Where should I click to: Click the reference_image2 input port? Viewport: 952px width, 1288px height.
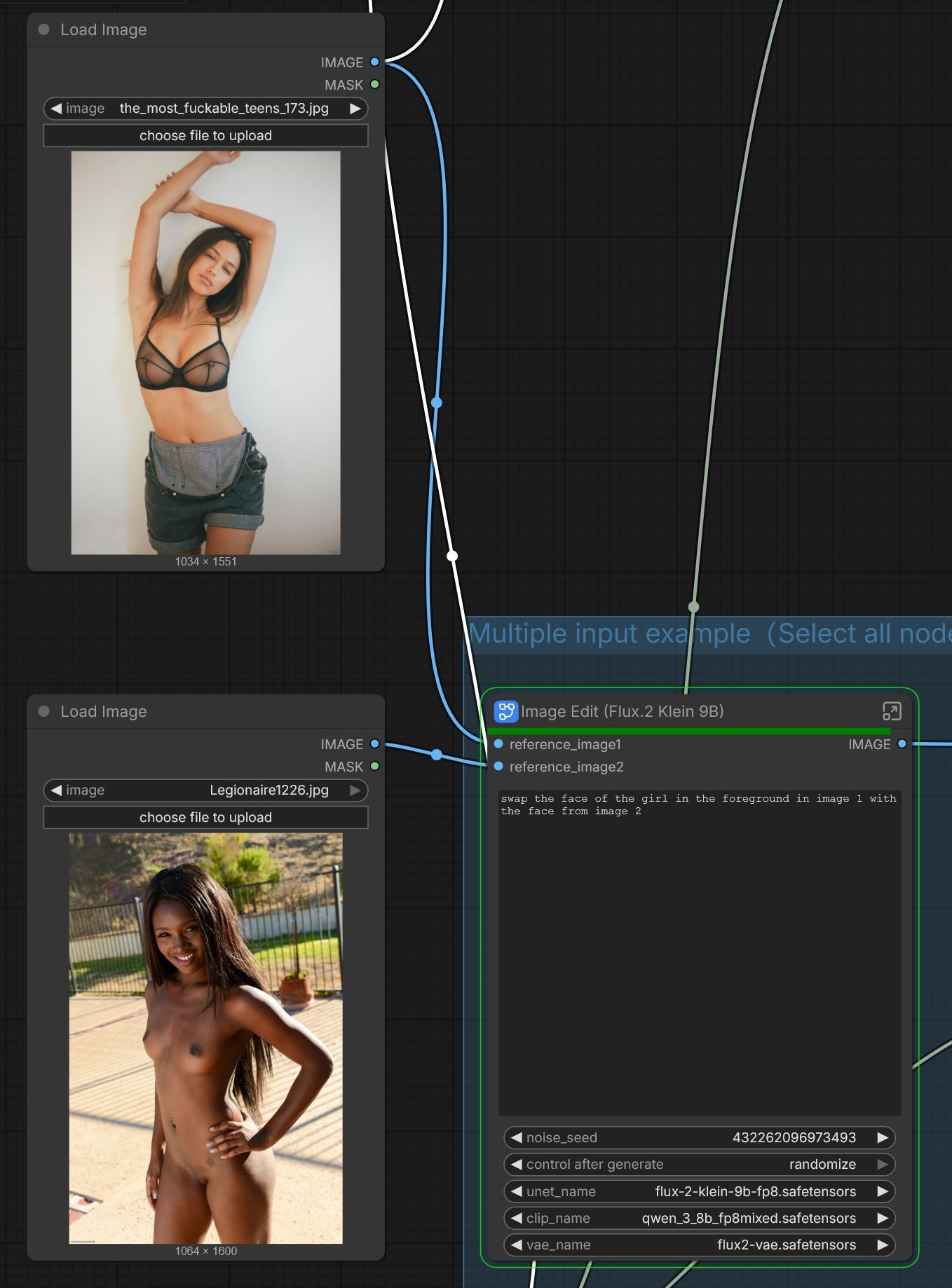[x=498, y=767]
